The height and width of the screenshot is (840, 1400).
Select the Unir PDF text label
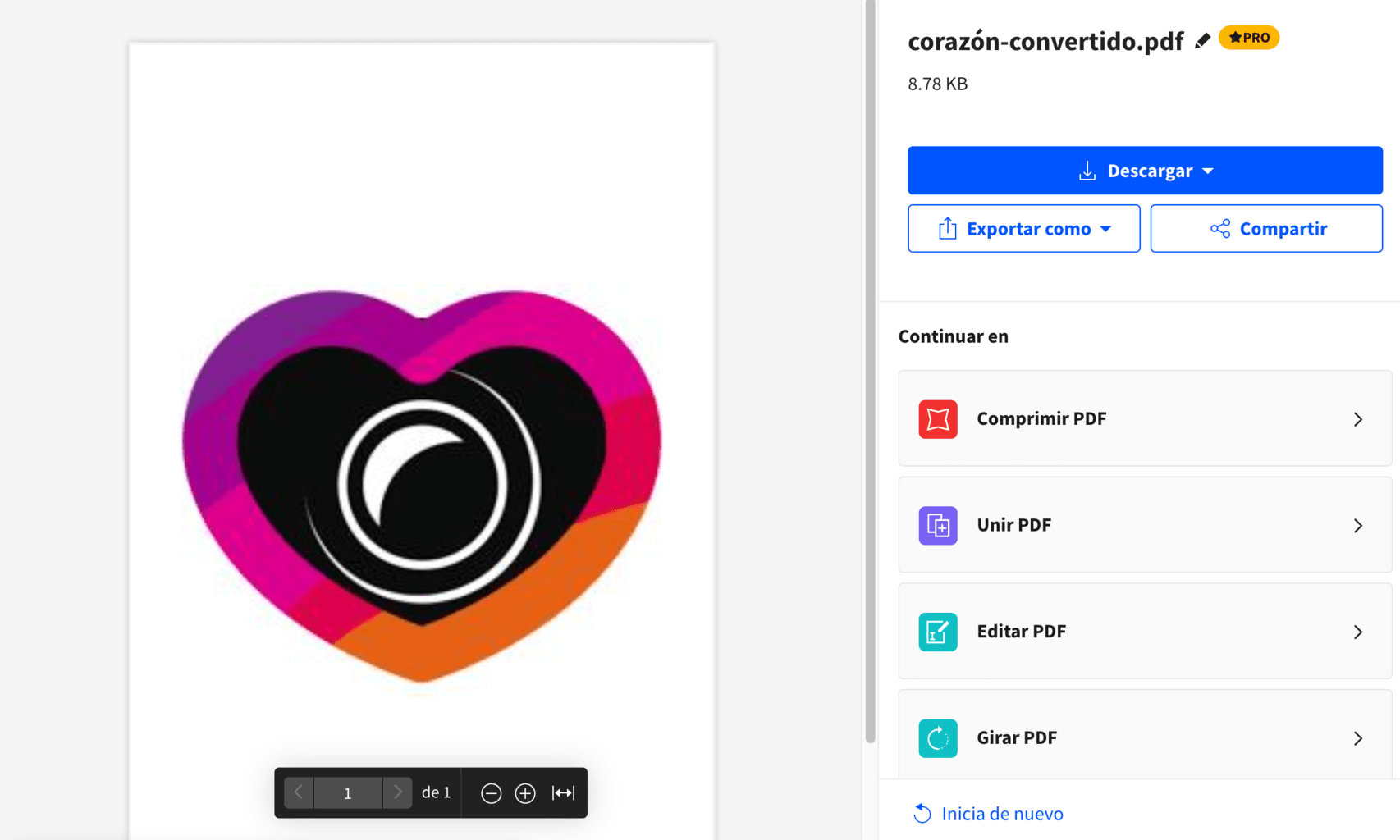pyautogui.click(x=1013, y=525)
